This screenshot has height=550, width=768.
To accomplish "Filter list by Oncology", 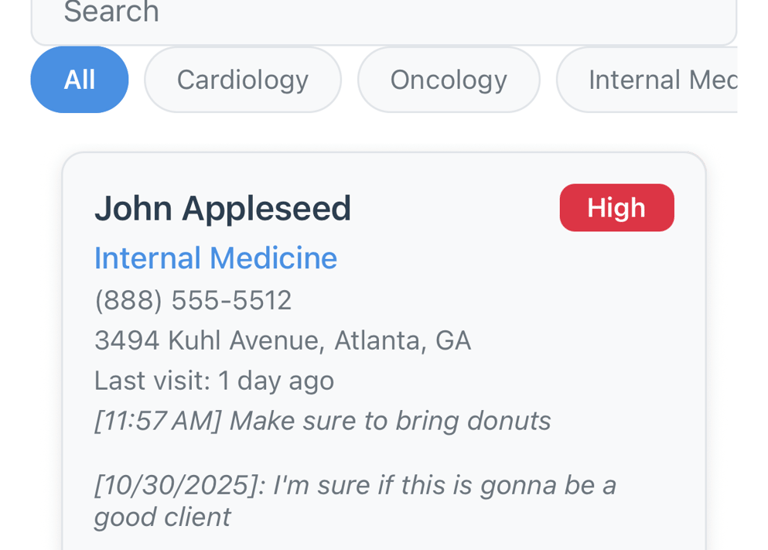I will pyautogui.click(x=448, y=80).
